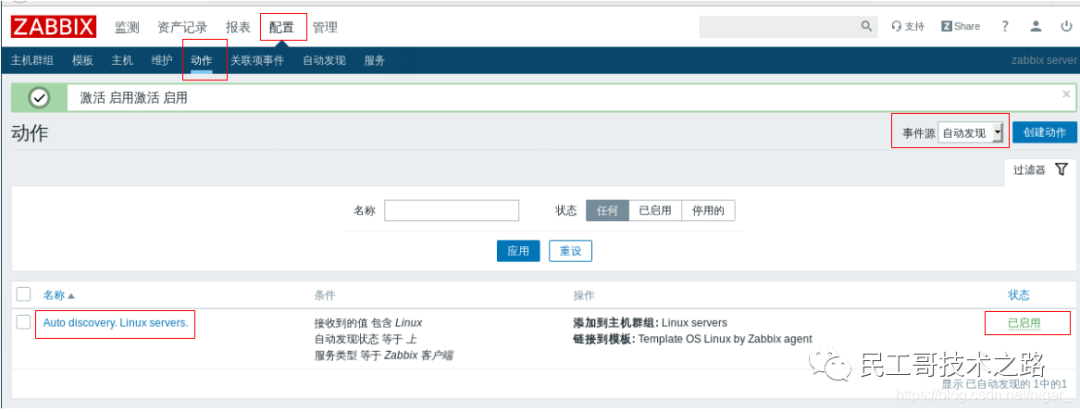The height and width of the screenshot is (412, 1080).
Task: Open the Share link
Action: tap(960, 26)
